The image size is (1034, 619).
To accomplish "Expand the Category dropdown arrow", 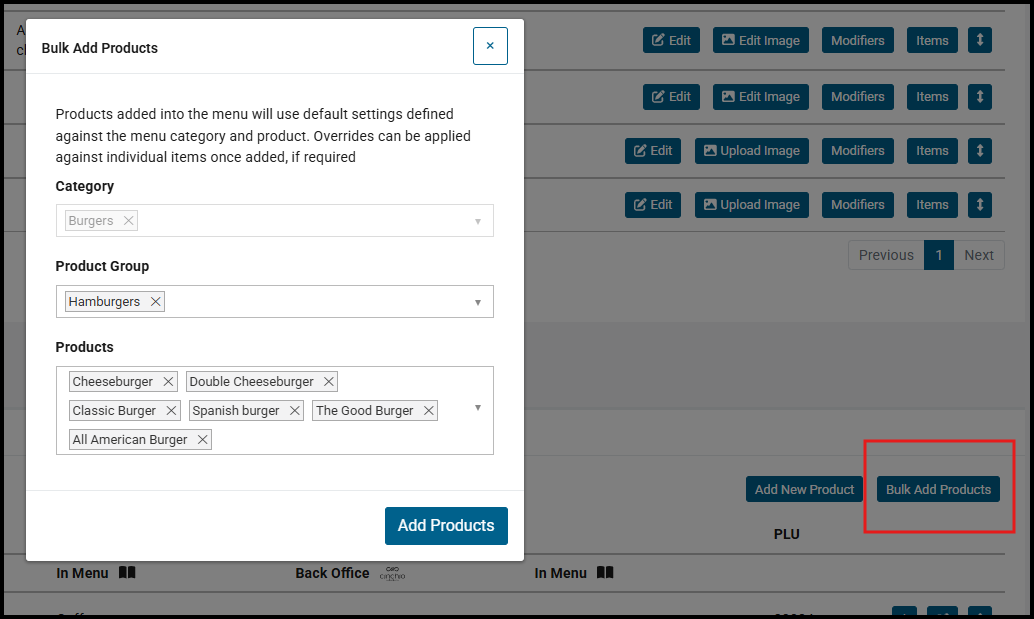I will [477, 221].
